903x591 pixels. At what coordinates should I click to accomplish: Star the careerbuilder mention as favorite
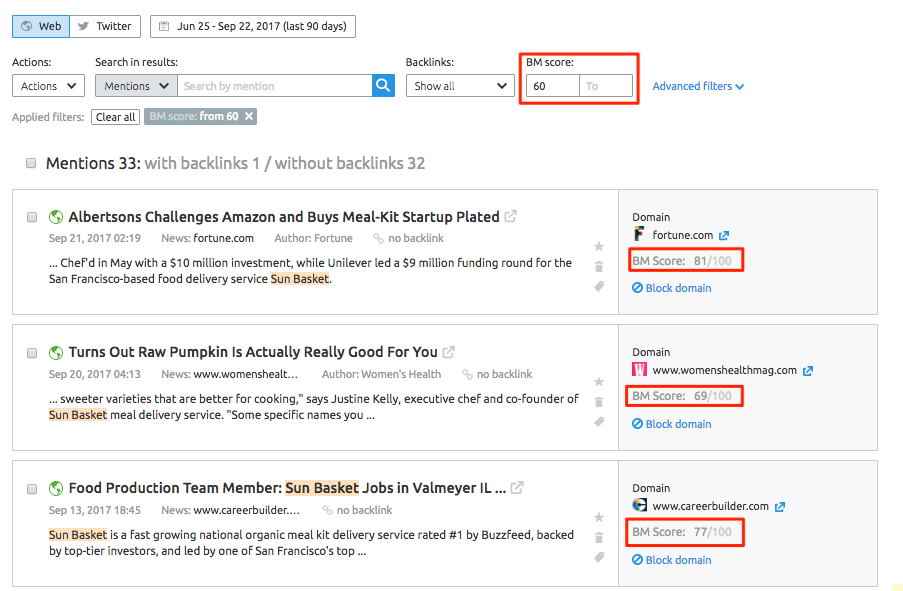[x=599, y=517]
